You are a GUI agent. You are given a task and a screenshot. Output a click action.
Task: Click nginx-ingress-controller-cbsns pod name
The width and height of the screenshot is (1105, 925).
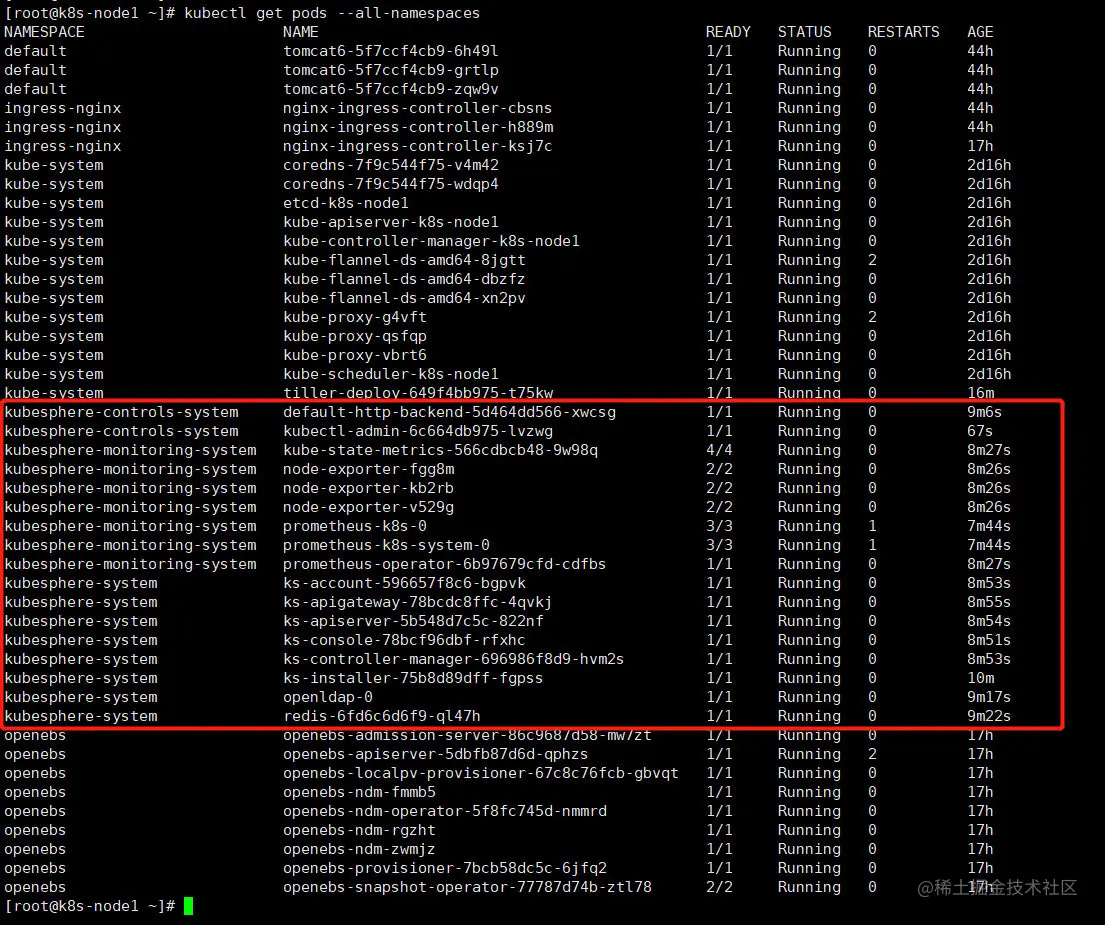coord(417,108)
